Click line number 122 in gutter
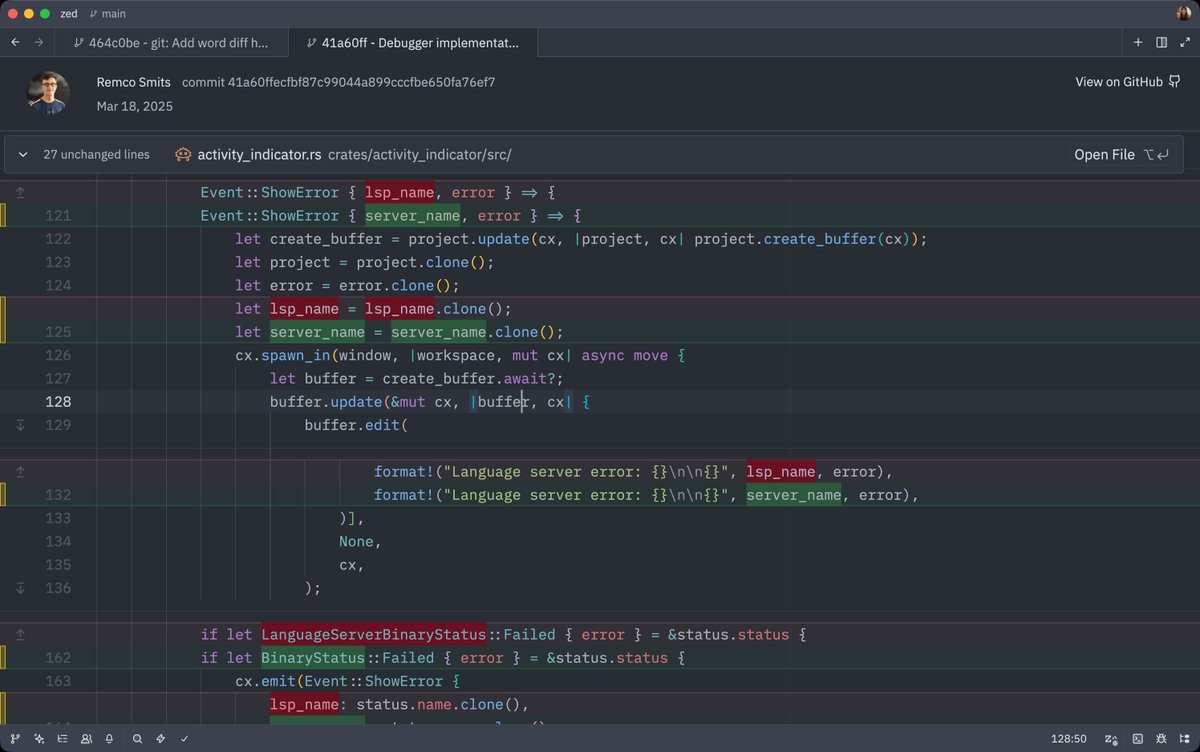The height and width of the screenshot is (752, 1200). pos(58,239)
